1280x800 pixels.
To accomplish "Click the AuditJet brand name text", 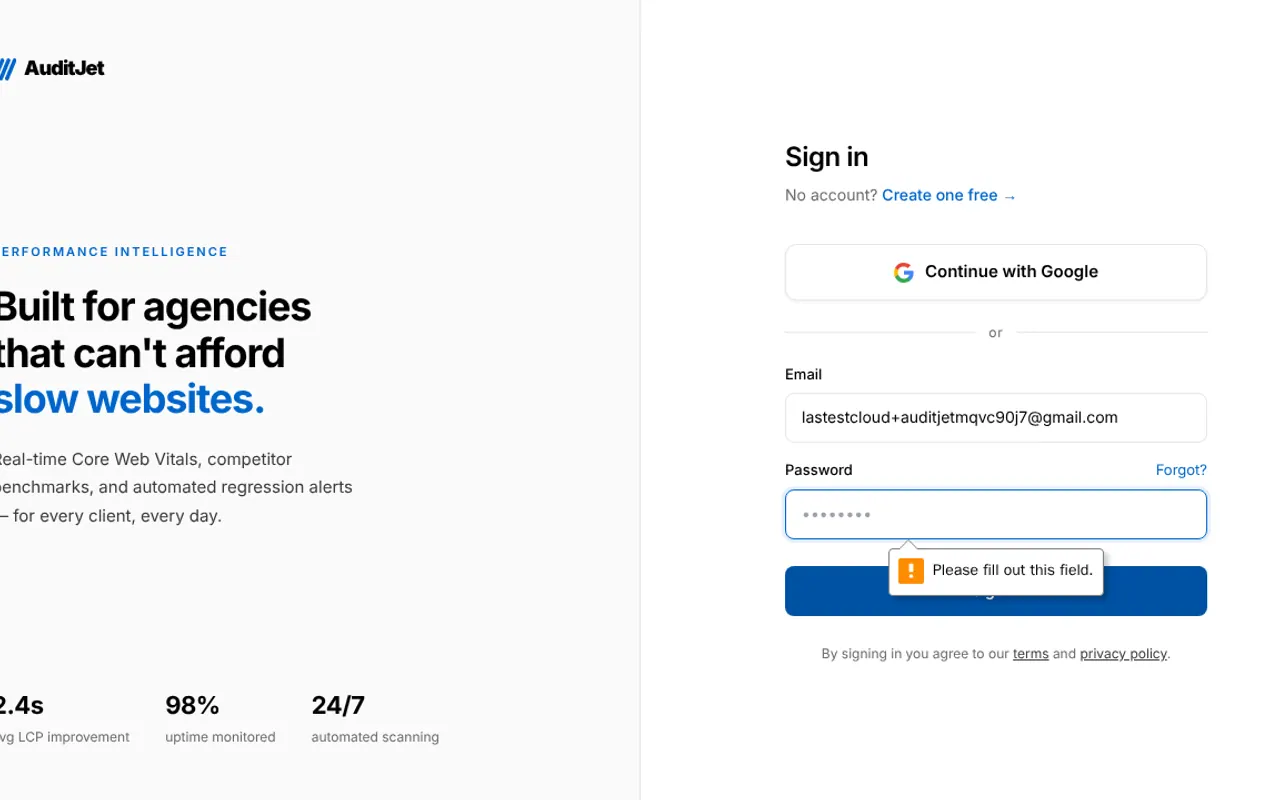I will (x=64, y=68).
